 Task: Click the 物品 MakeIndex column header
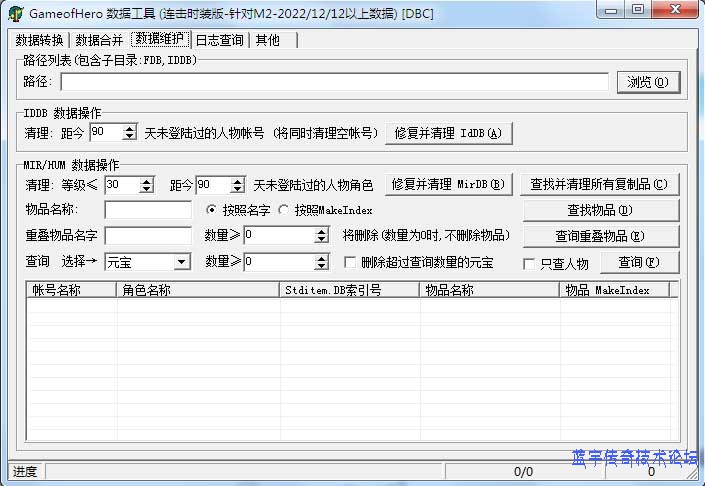point(615,290)
